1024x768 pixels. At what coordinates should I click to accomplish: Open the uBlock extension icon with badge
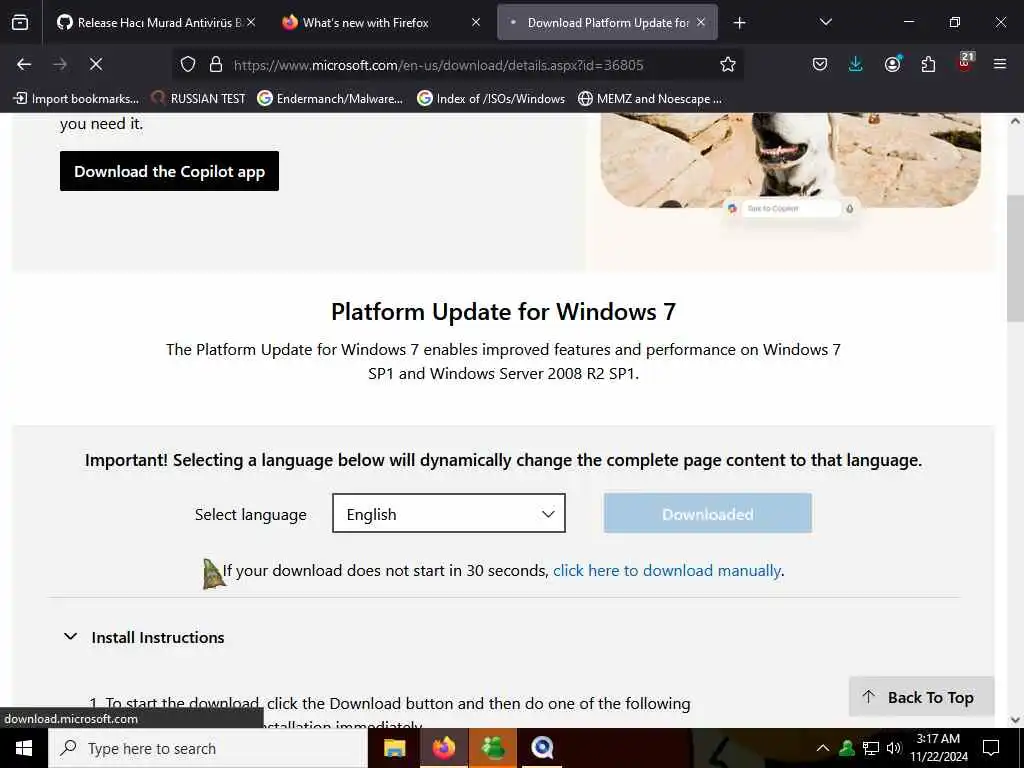965,62
